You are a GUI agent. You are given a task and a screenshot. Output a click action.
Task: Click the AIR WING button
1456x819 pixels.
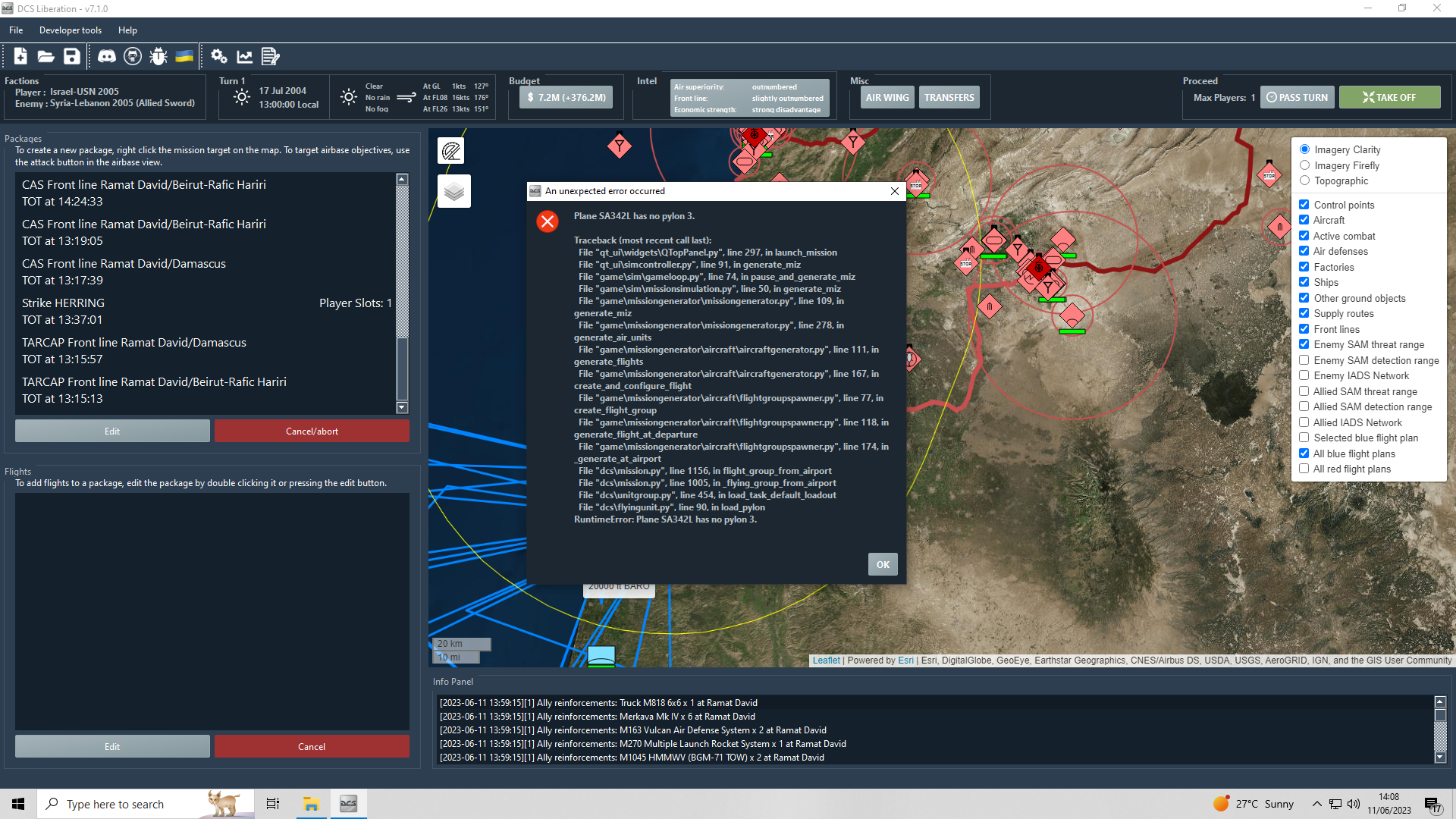[886, 97]
